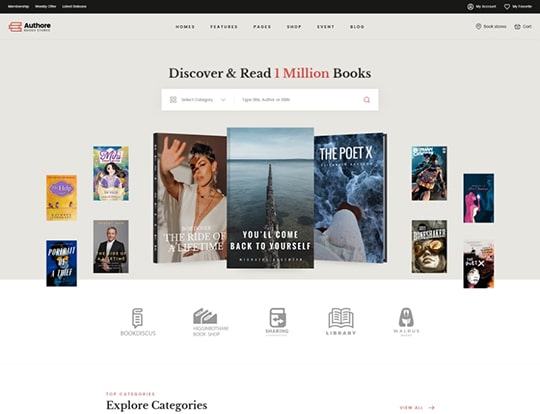
Task: Click the search magnifier icon
Action: click(366, 100)
